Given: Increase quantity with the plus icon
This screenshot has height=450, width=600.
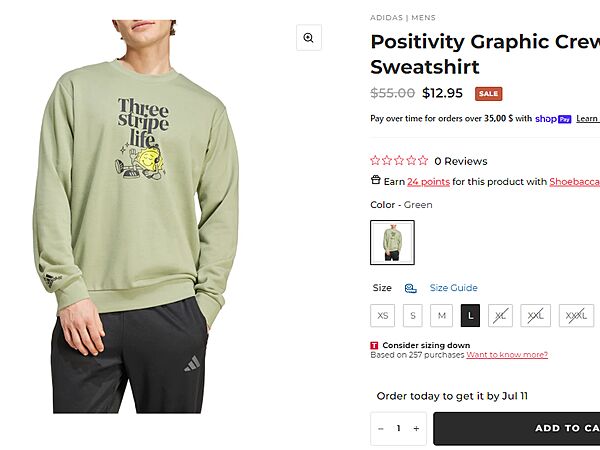Looking at the screenshot, I should [x=416, y=428].
